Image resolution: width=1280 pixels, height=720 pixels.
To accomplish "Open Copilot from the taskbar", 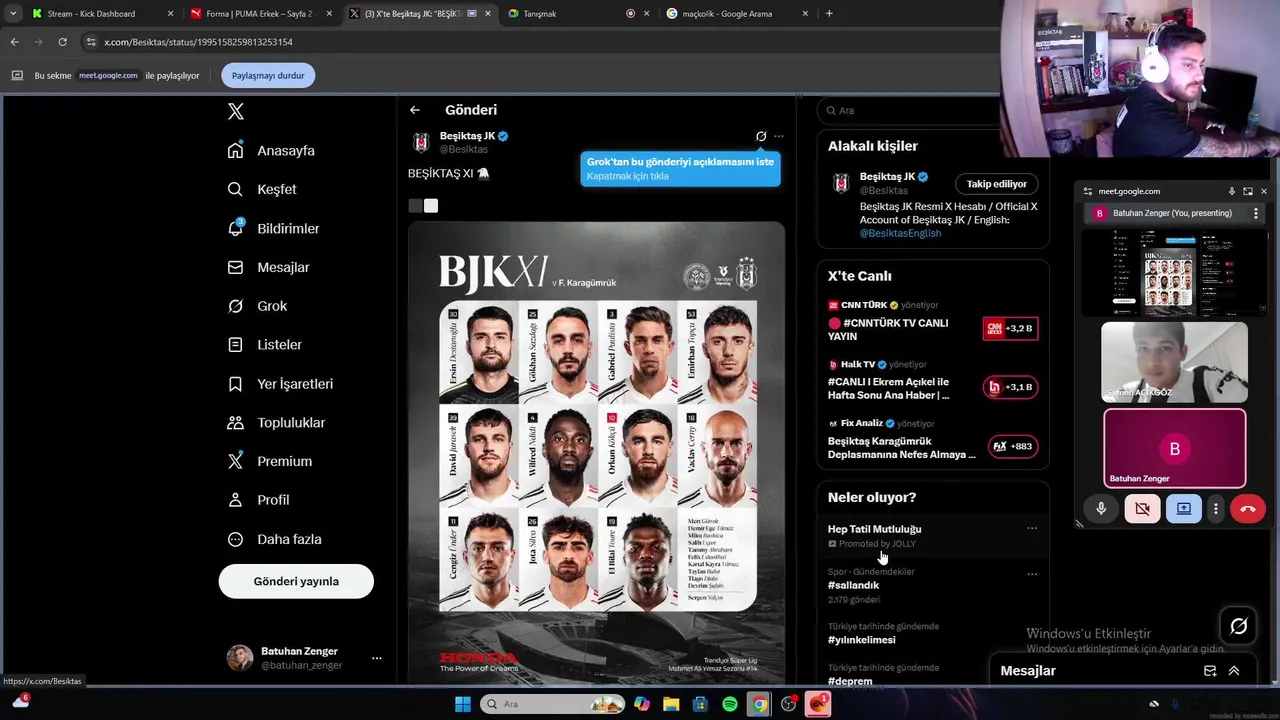I will [642, 704].
